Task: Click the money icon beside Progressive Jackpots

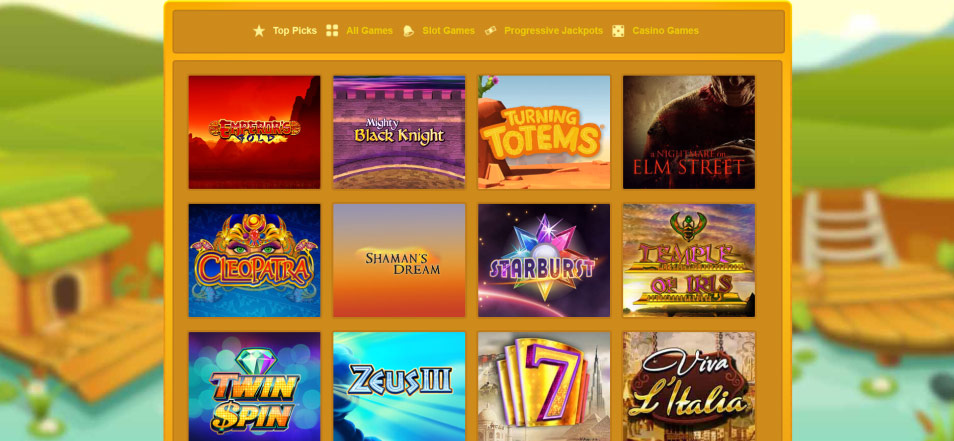Action: point(490,30)
